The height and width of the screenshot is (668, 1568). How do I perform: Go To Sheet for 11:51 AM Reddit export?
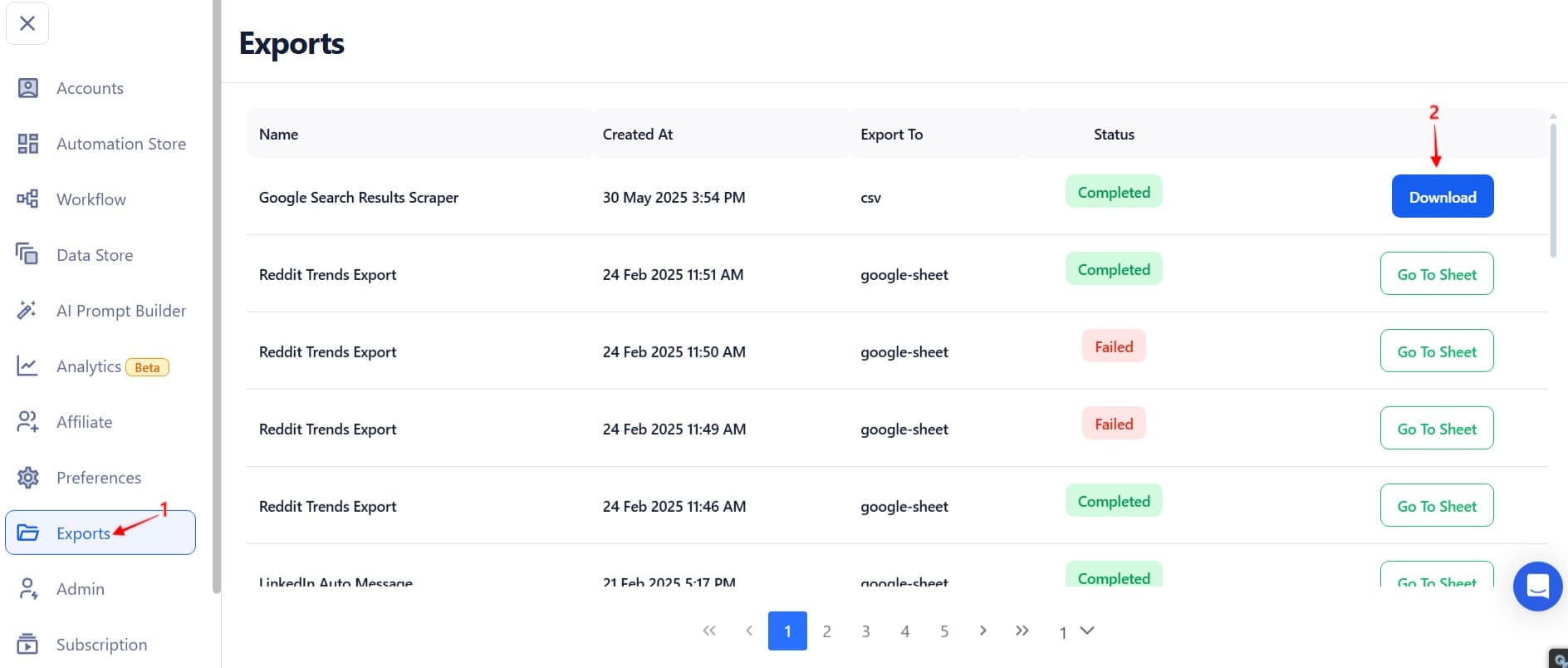[x=1437, y=274]
